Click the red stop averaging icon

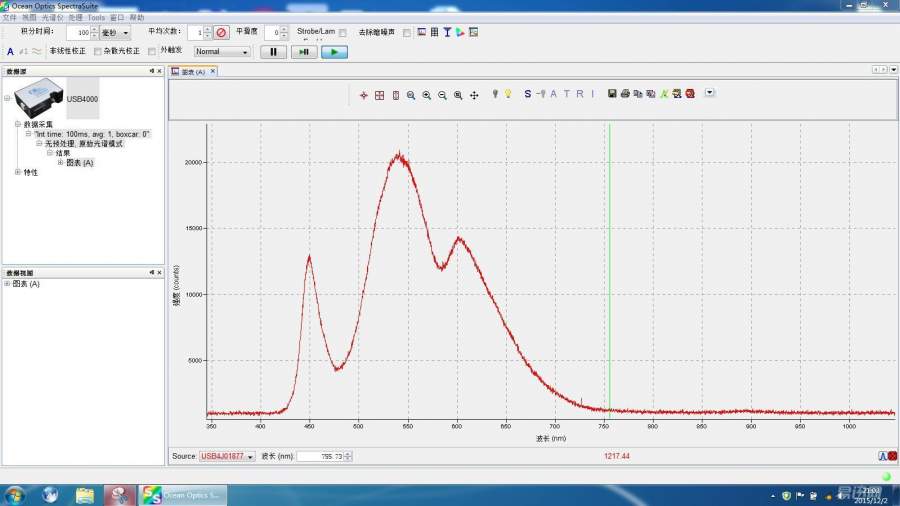coord(222,32)
